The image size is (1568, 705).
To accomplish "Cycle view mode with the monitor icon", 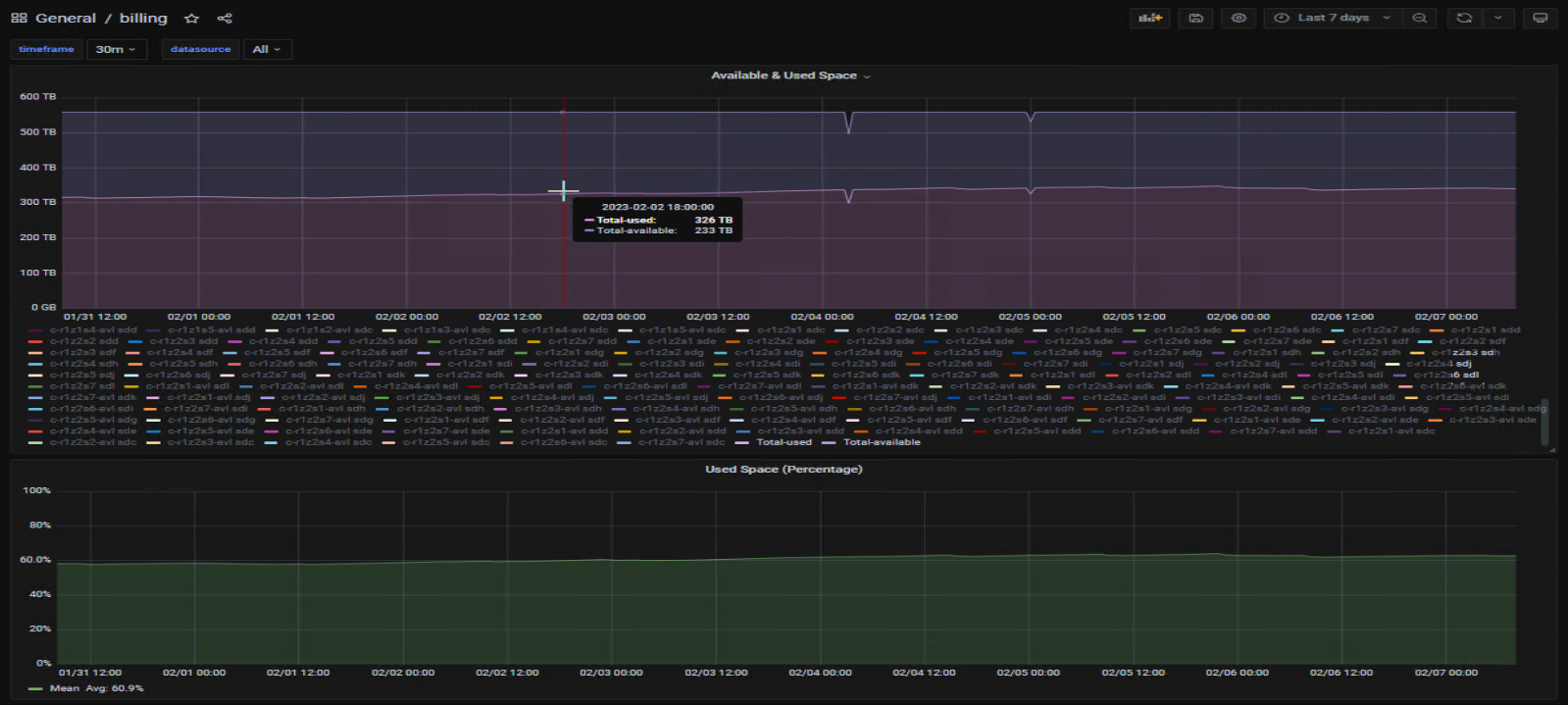I will click(x=1540, y=18).
